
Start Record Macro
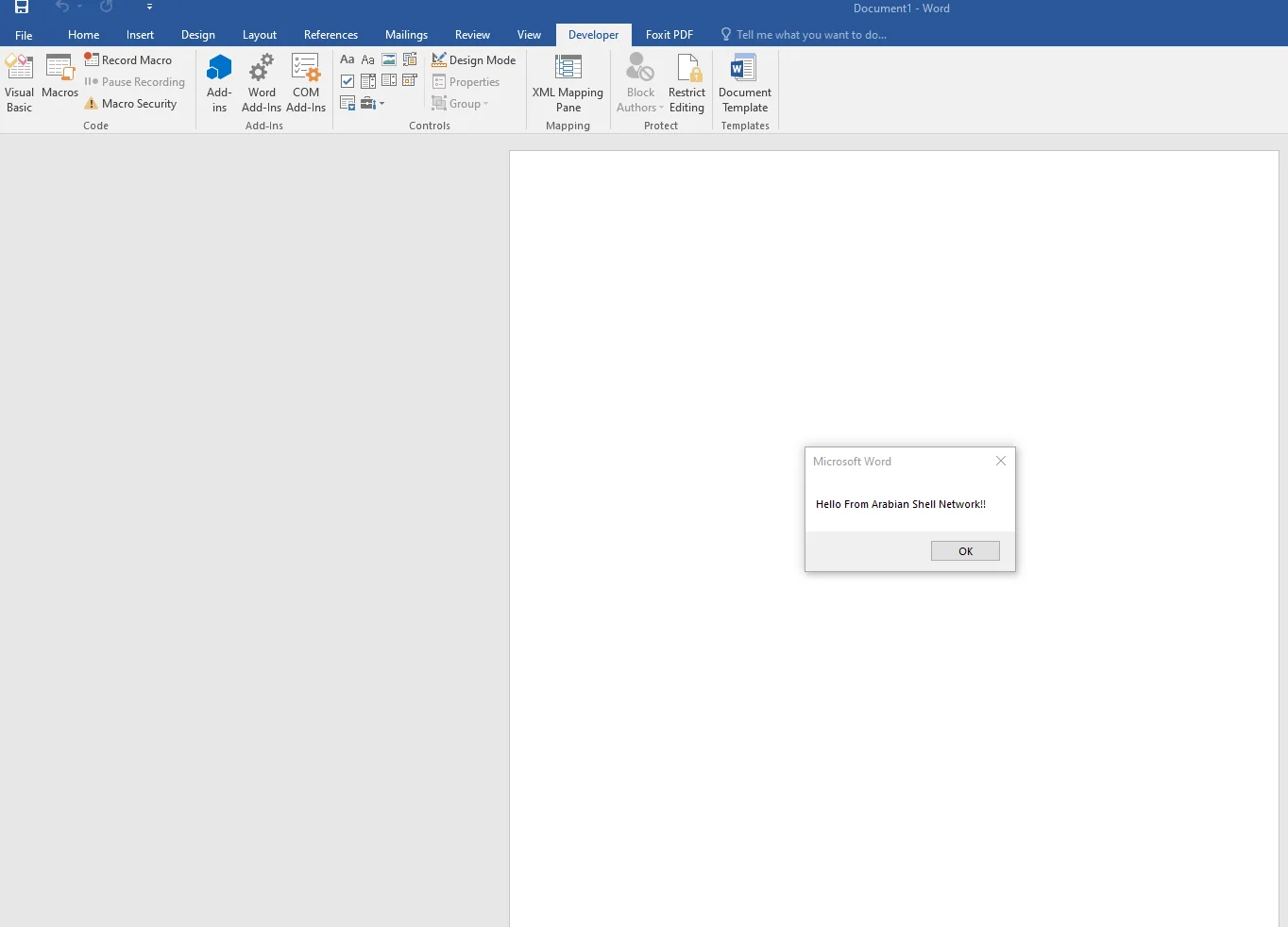(128, 59)
